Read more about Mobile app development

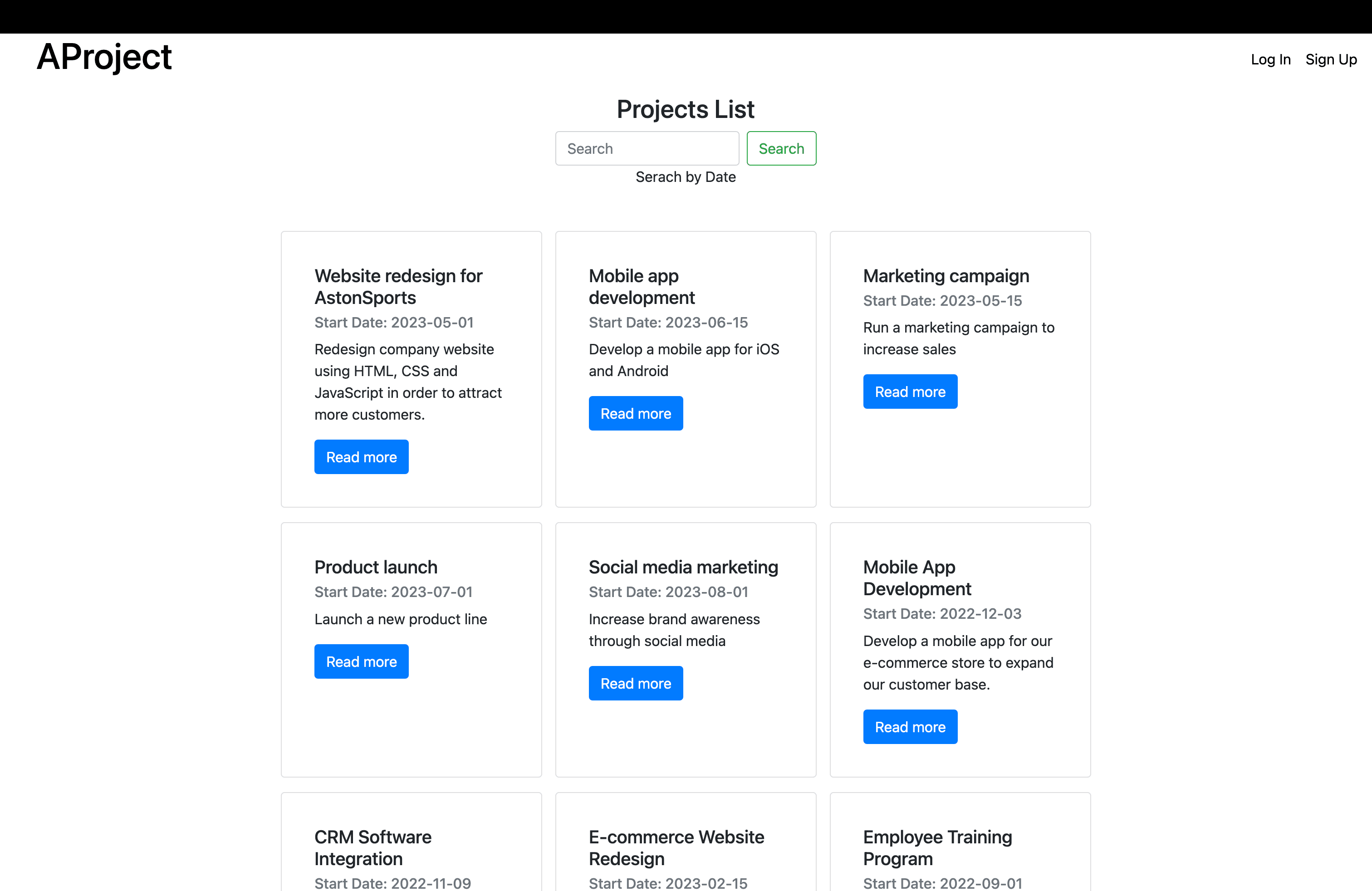click(x=636, y=413)
